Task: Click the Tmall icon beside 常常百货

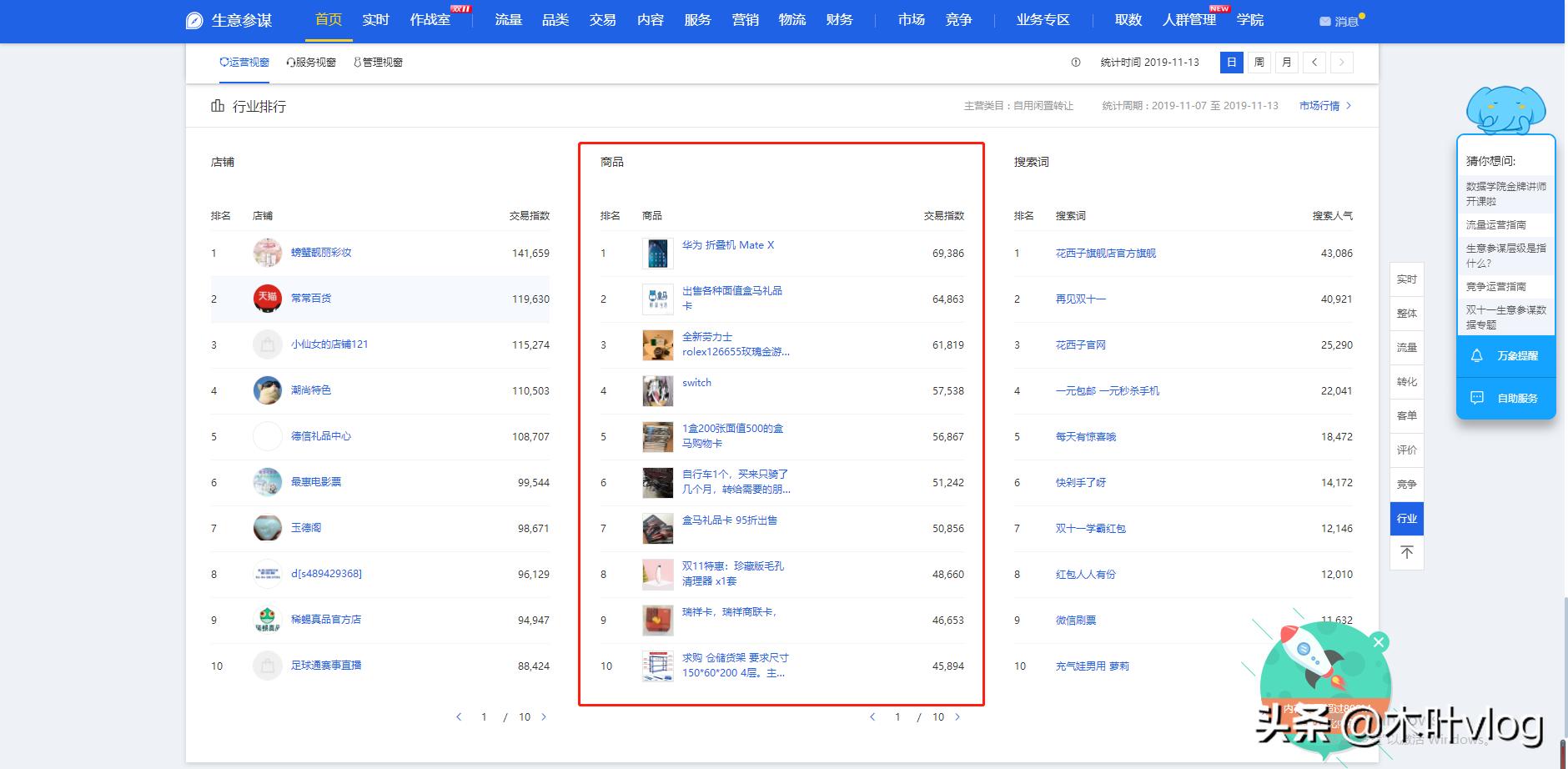Action: click(267, 298)
